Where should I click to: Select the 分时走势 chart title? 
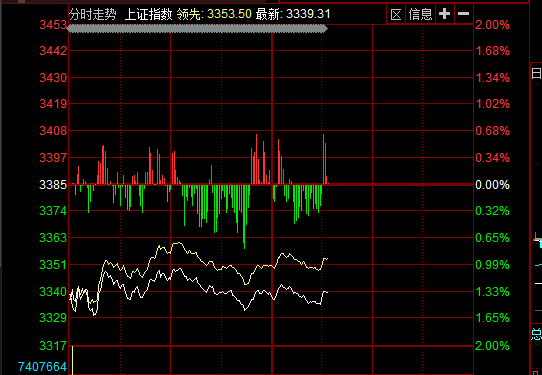pos(93,15)
